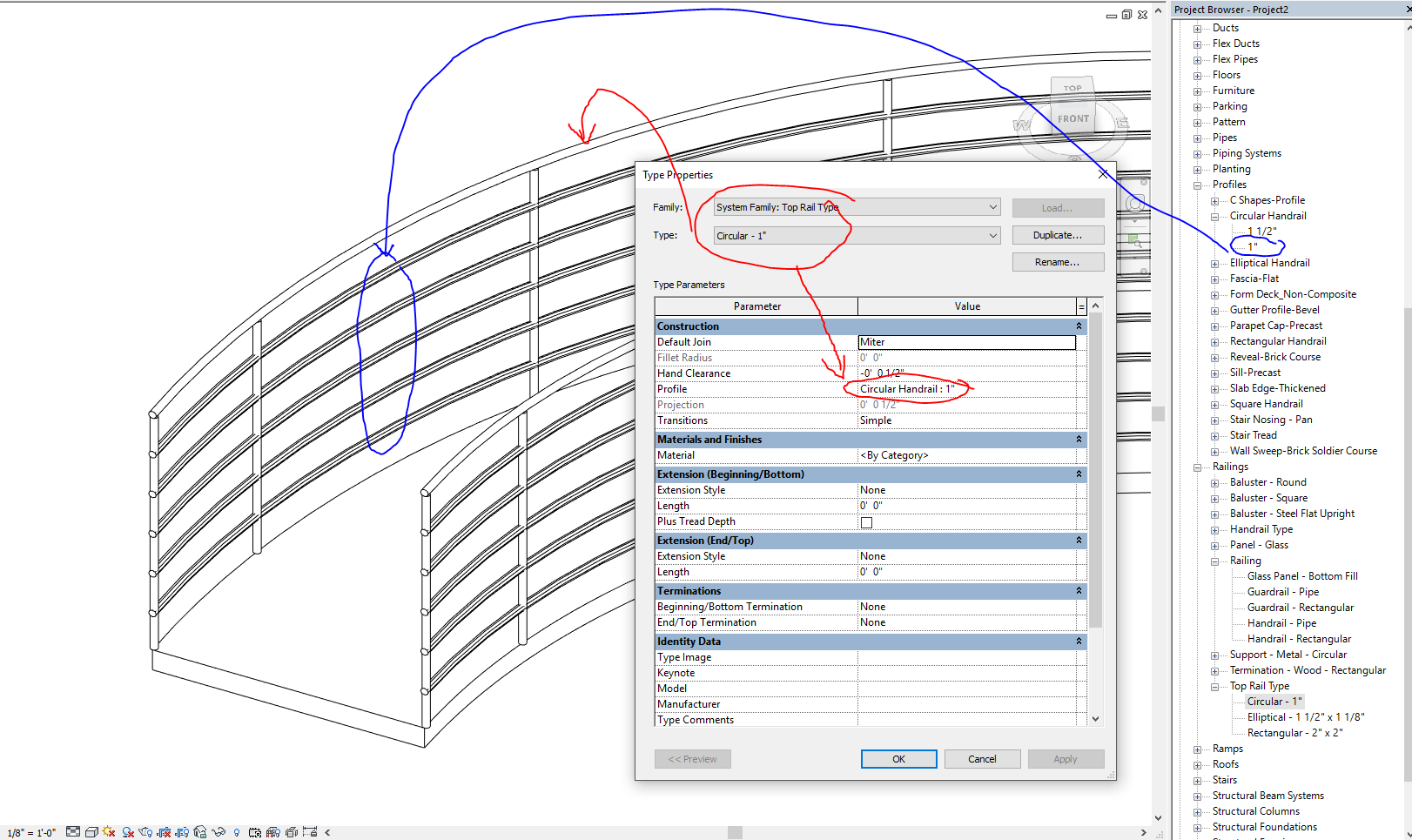The width and height of the screenshot is (1412, 840).
Task: Click the Crop View icon
Action: pos(164,832)
